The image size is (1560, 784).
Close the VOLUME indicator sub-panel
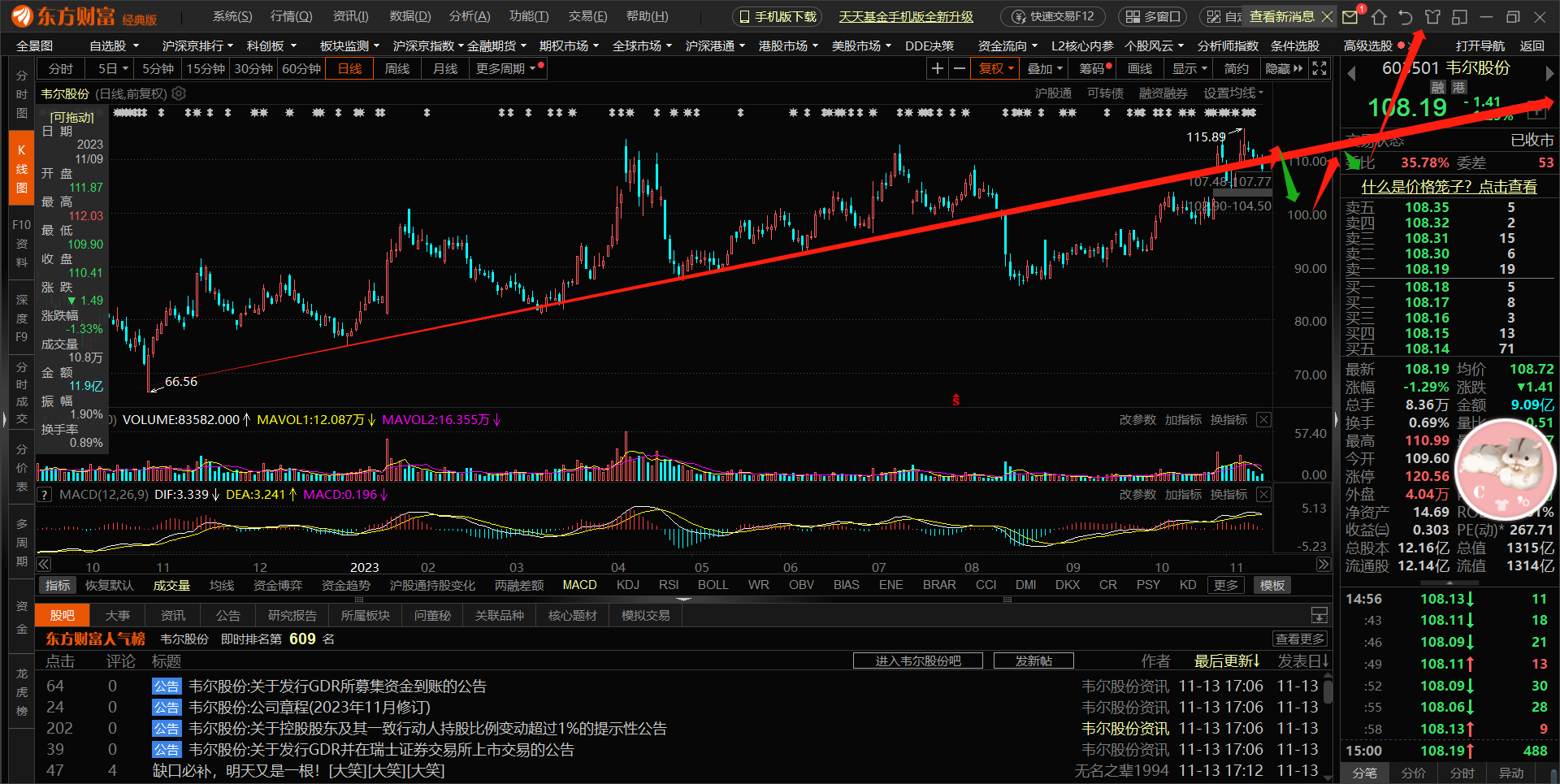click(x=1263, y=420)
